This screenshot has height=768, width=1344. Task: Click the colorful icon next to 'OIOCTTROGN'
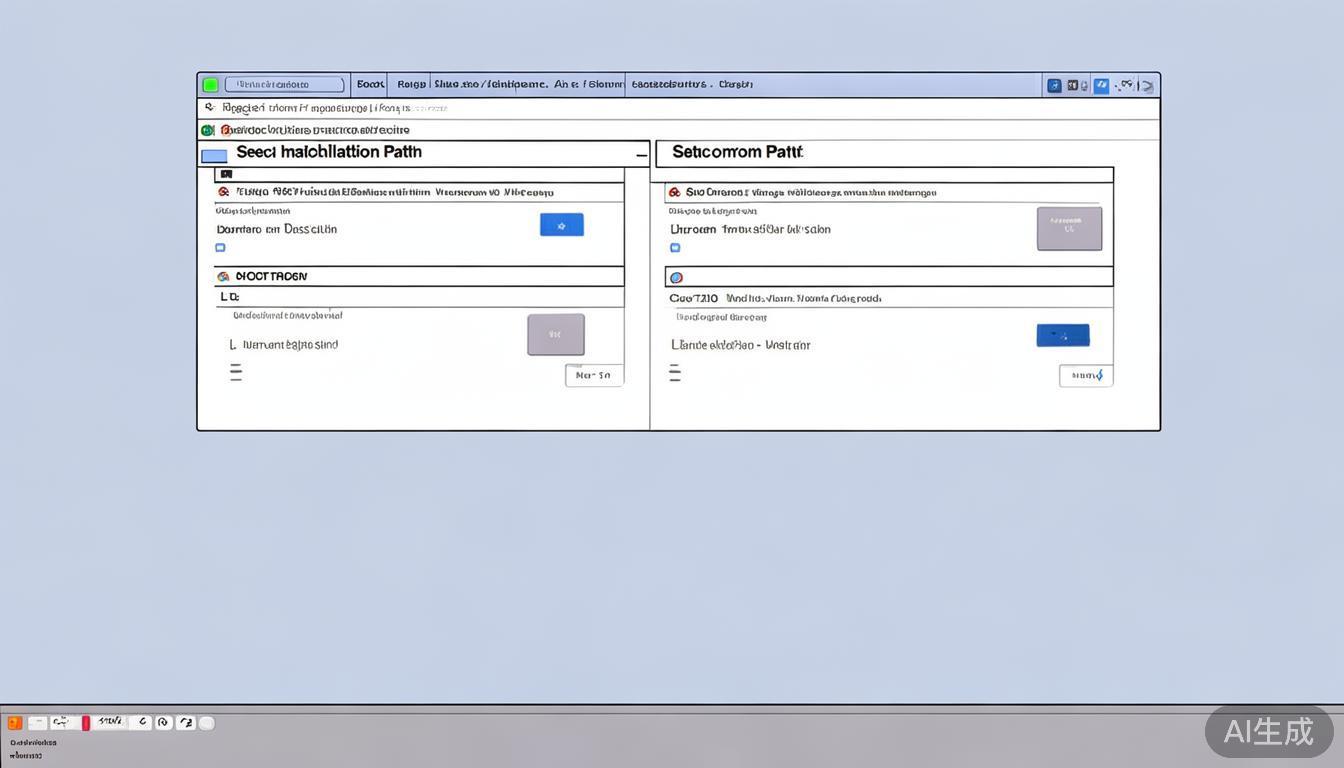coord(223,276)
